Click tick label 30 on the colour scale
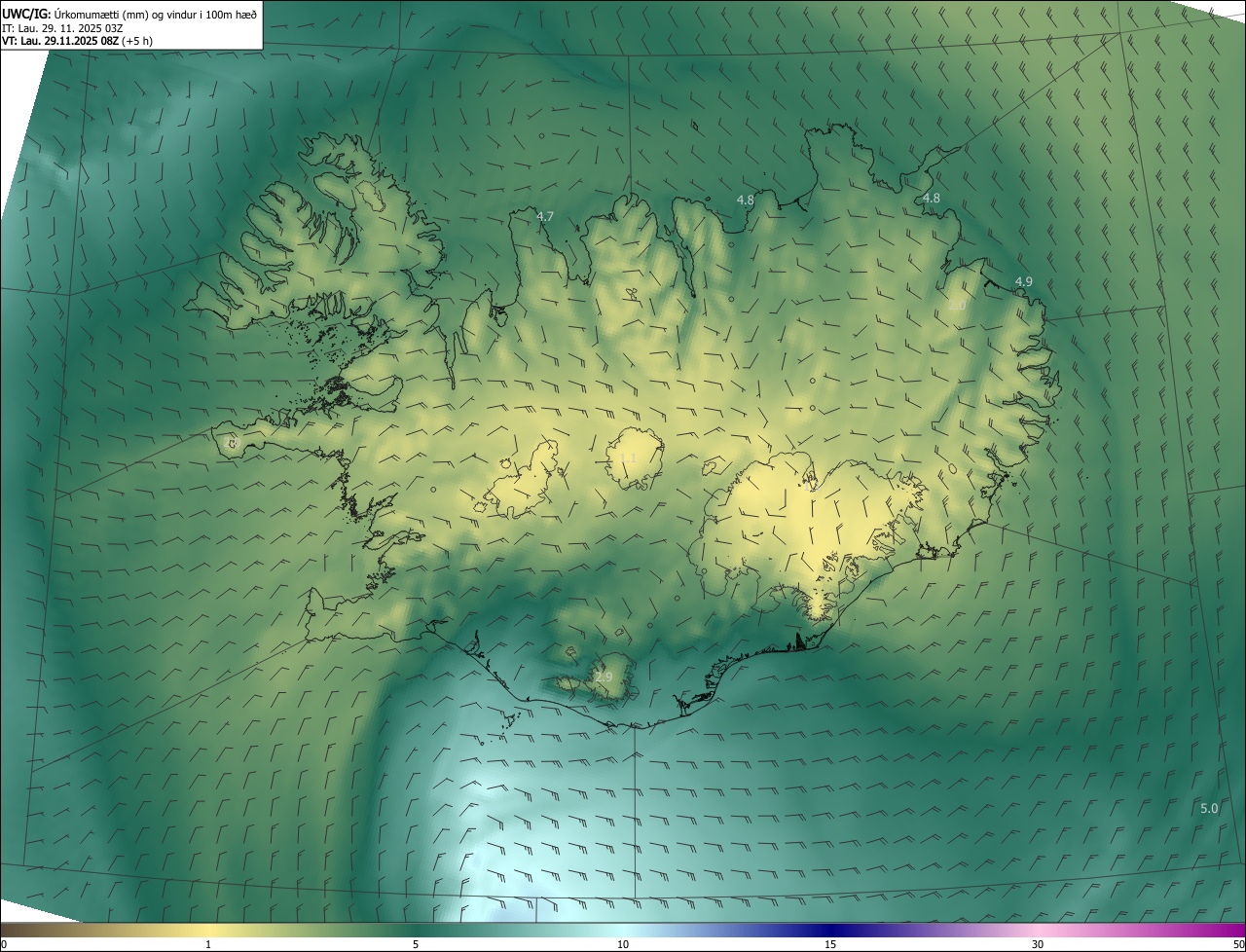The height and width of the screenshot is (952, 1246). (1038, 944)
